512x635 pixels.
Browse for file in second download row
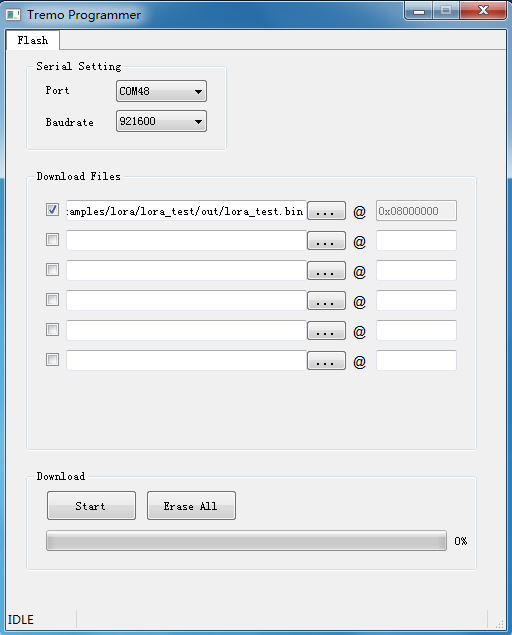(x=326, y=241)
